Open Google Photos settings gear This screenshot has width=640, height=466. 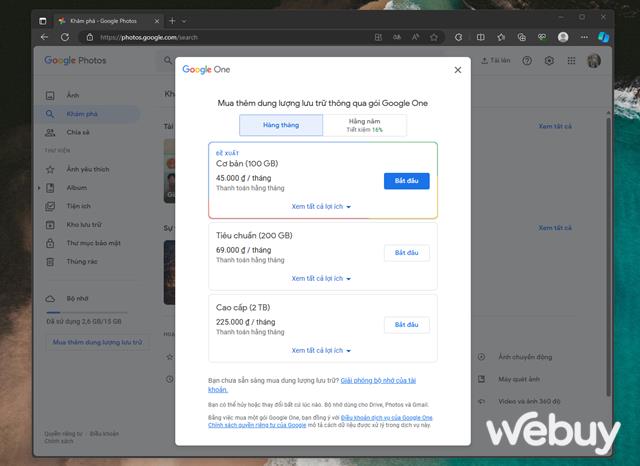pos(549,61)
